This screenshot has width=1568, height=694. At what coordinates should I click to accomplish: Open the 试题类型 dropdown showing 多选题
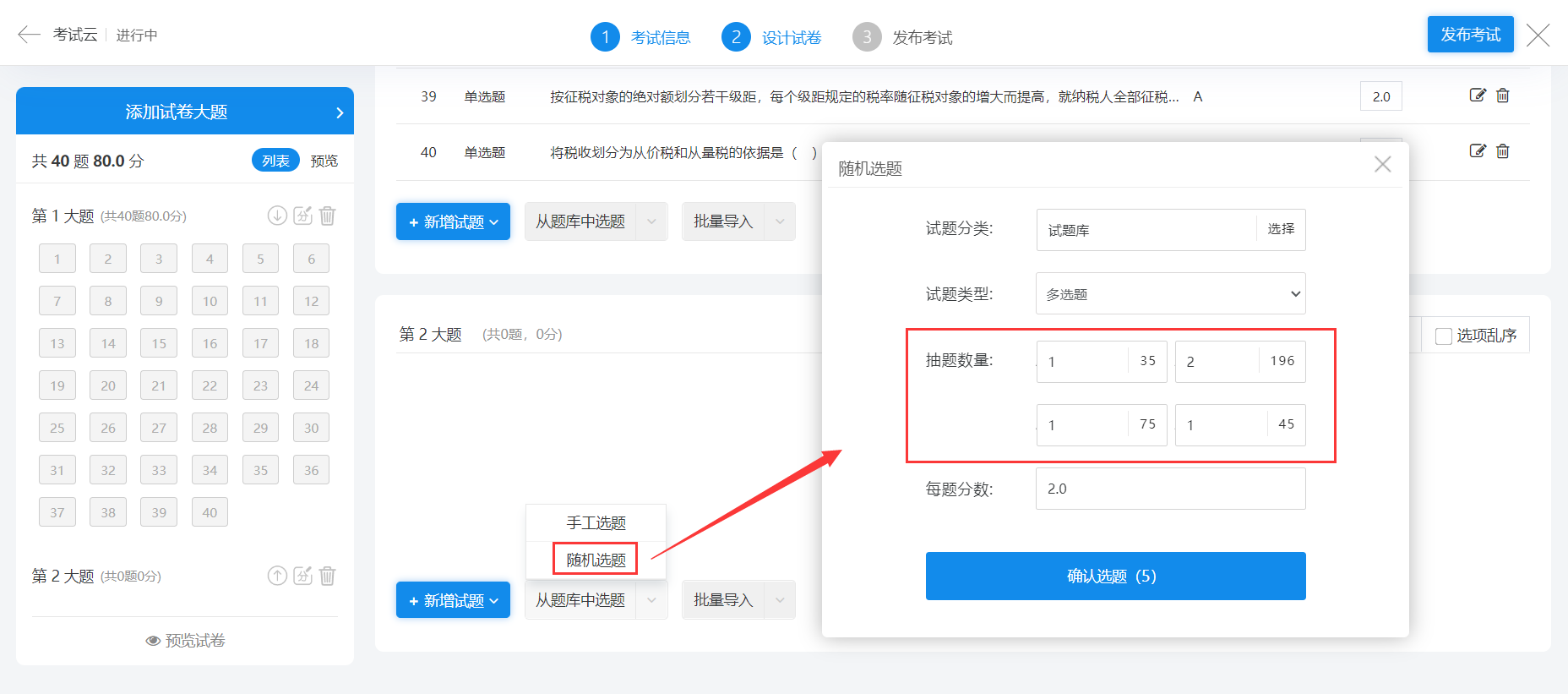coord(1170,294)
